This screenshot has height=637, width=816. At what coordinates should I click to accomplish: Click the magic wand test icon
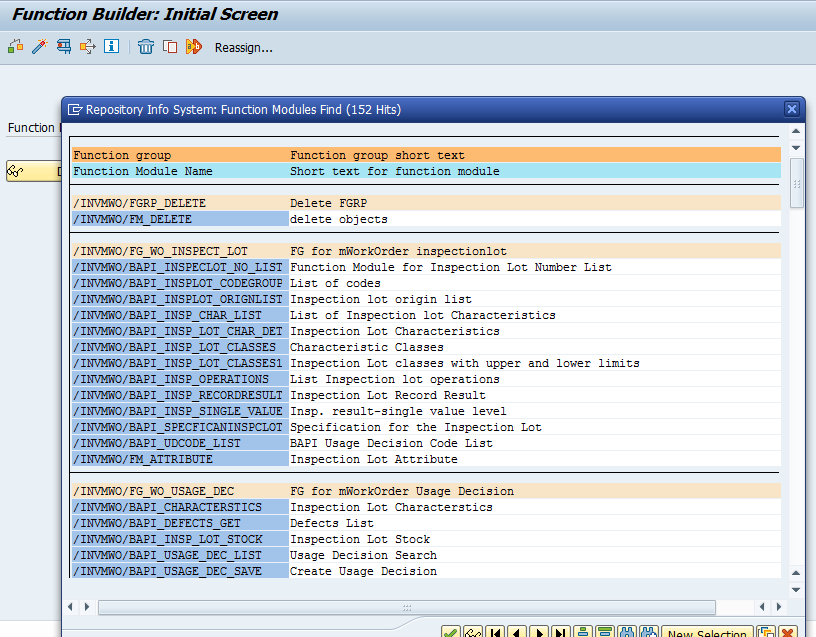click(40, 46)
